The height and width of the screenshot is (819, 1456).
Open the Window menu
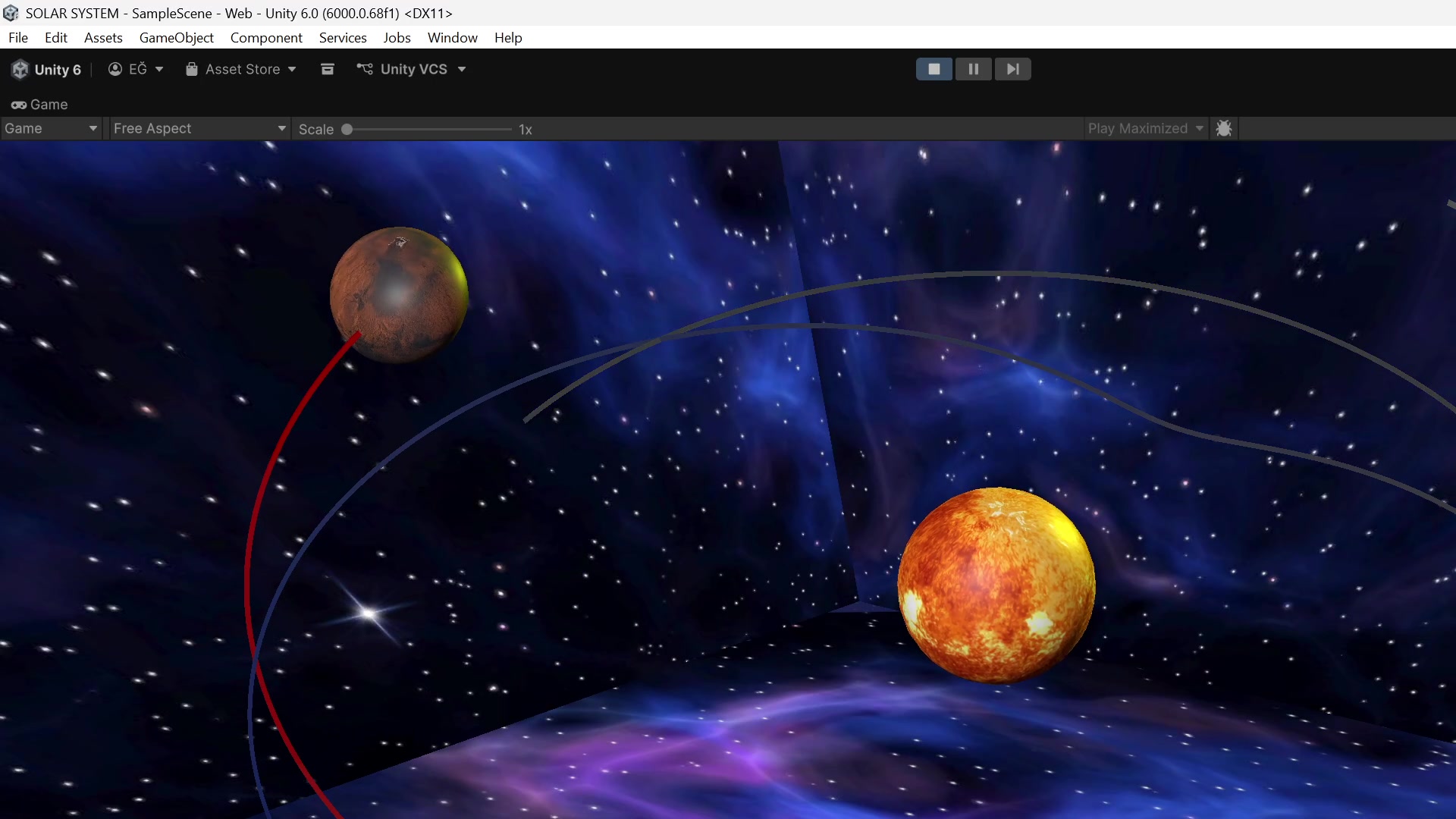452,37
